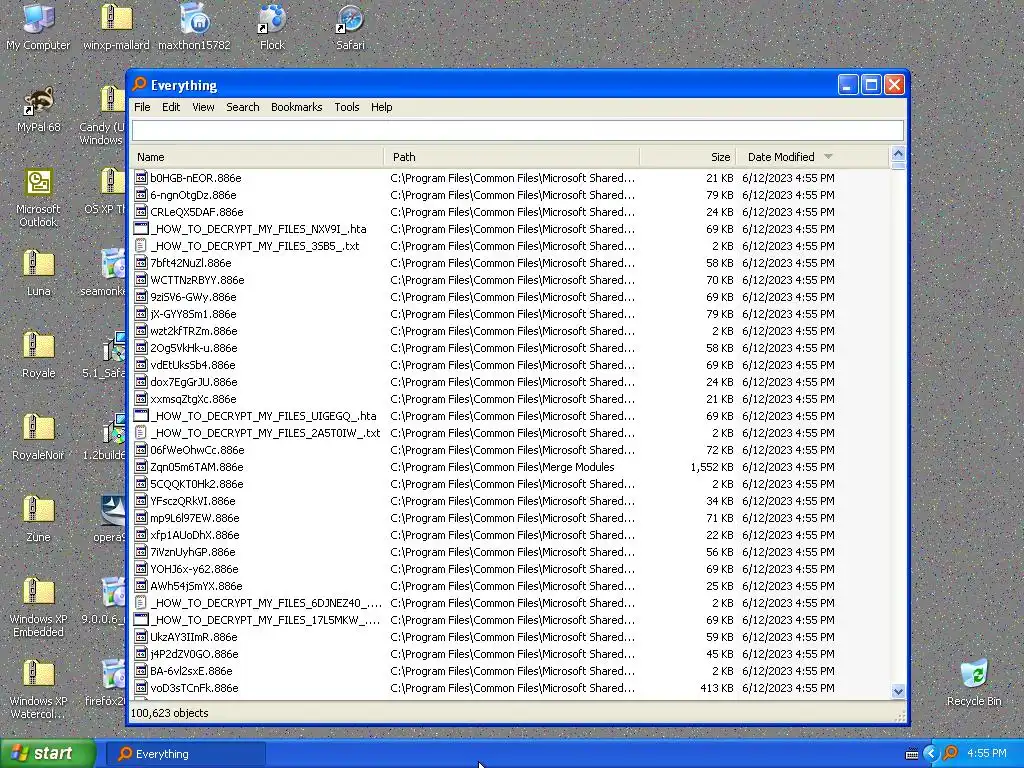Screen dimensions: 1024x768
Task: Select file UkzAY3IImR.886e
Action: (194, 637)
